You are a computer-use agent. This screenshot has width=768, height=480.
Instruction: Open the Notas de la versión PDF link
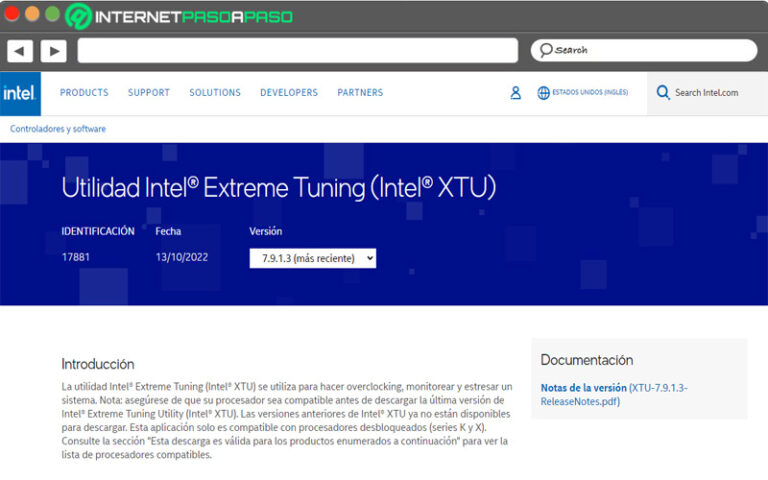pyautogui.click(x=614, y=394)
